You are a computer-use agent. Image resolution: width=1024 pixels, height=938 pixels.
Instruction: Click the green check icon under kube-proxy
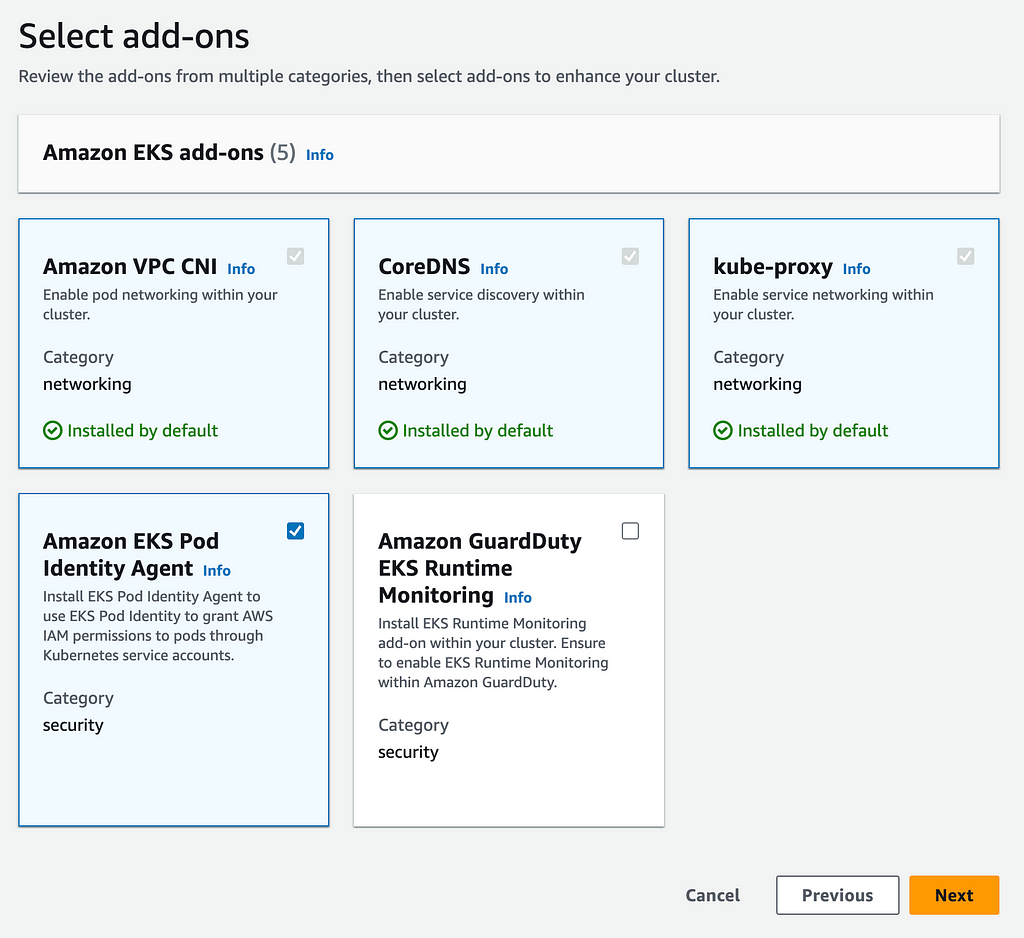tap(723, 430)
